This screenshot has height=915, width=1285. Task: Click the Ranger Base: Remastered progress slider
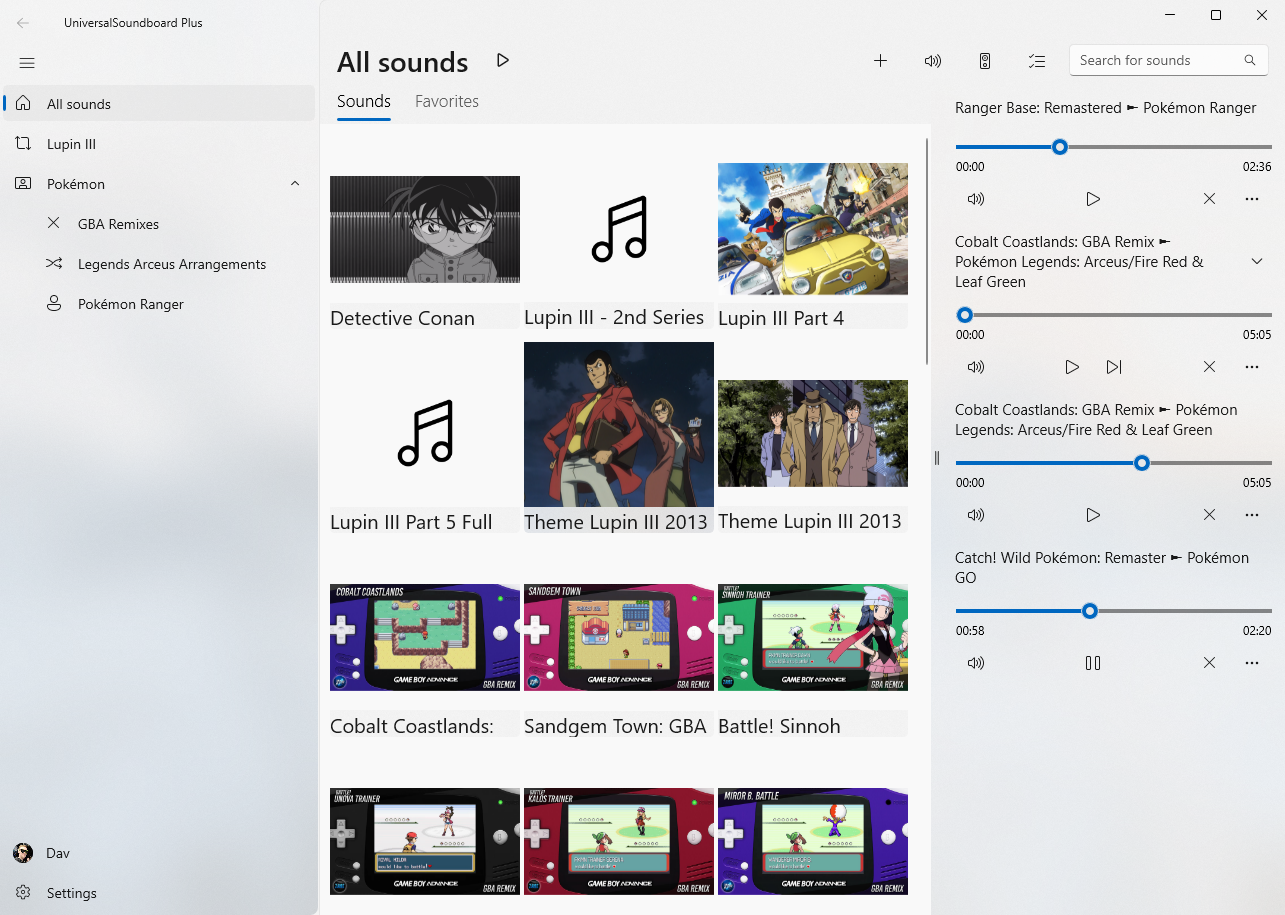pyautogui.click(x=1113, y=147)
